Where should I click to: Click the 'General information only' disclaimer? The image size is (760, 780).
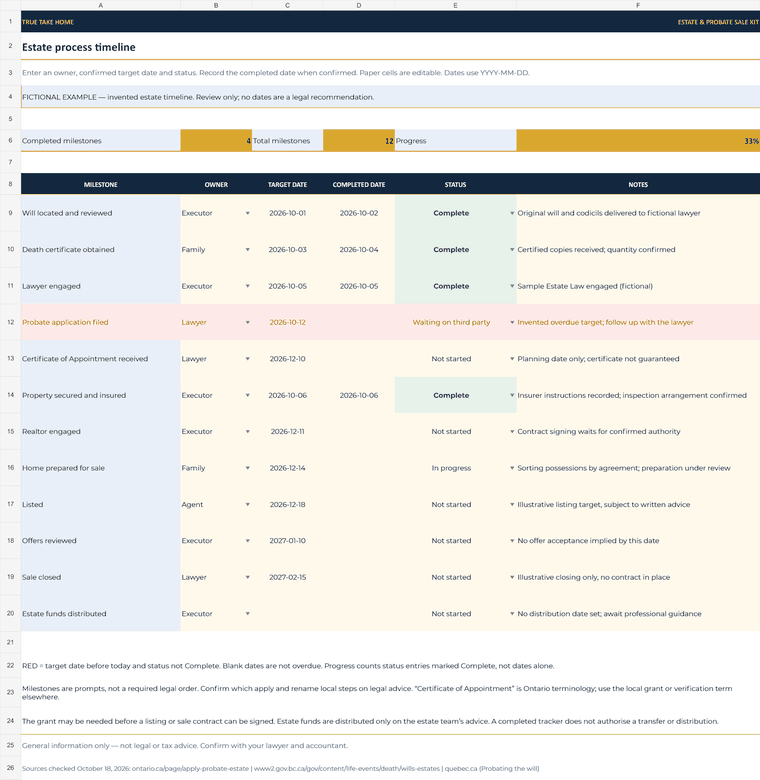pos(185,745)
